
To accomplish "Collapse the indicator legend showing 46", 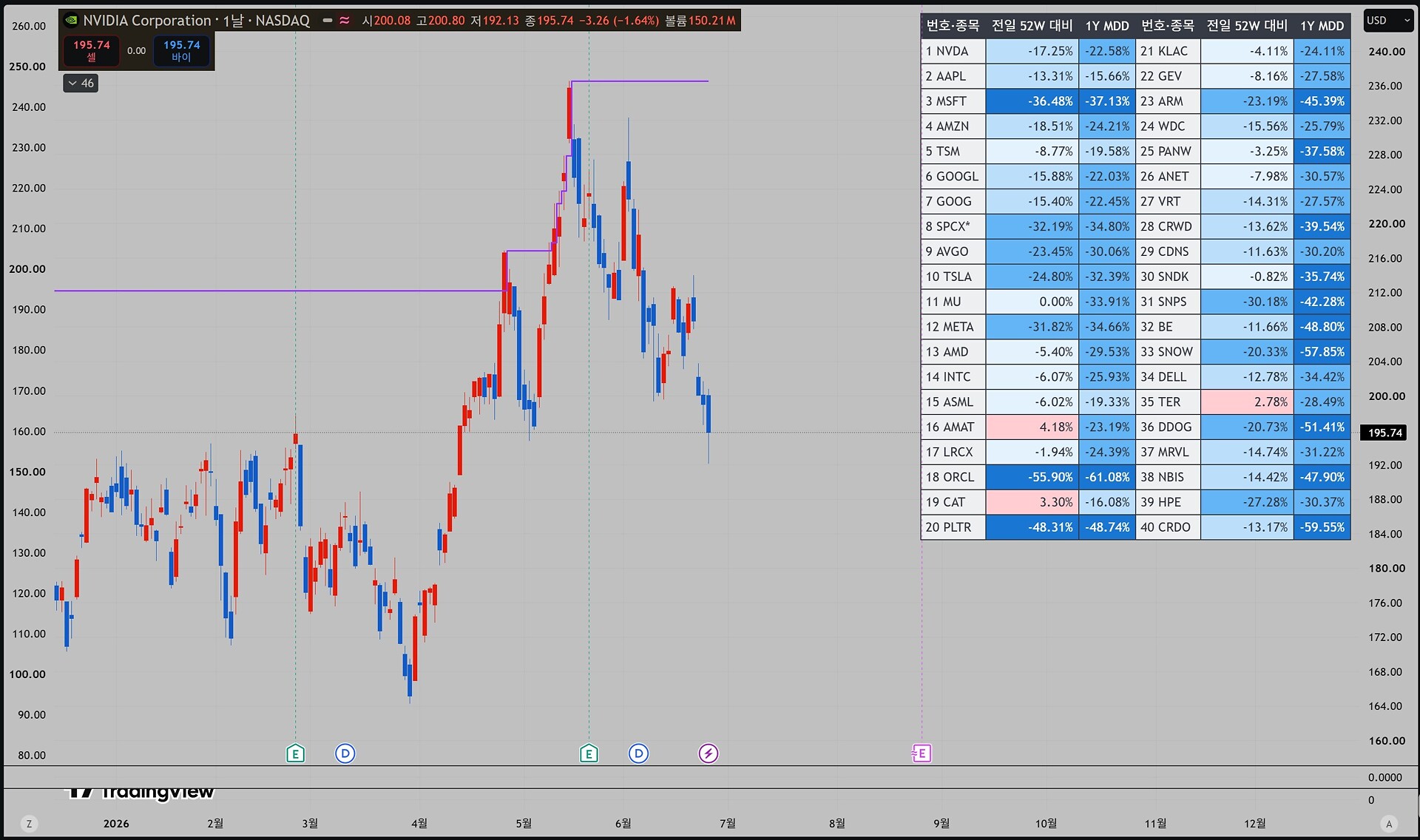I will point(81,84).
